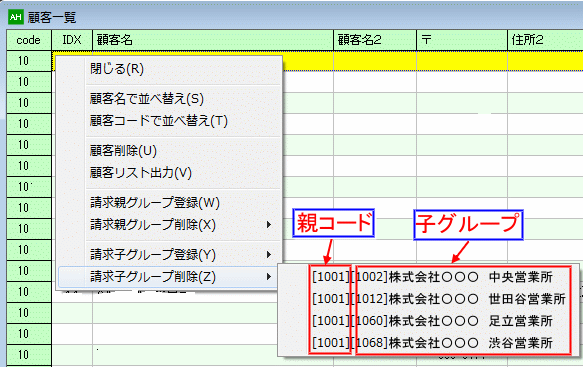This screenshot has width=583, height=367.
Task: Choose 顧客リスト出力(V) menu entry
Action: click(x=169, y=173)
